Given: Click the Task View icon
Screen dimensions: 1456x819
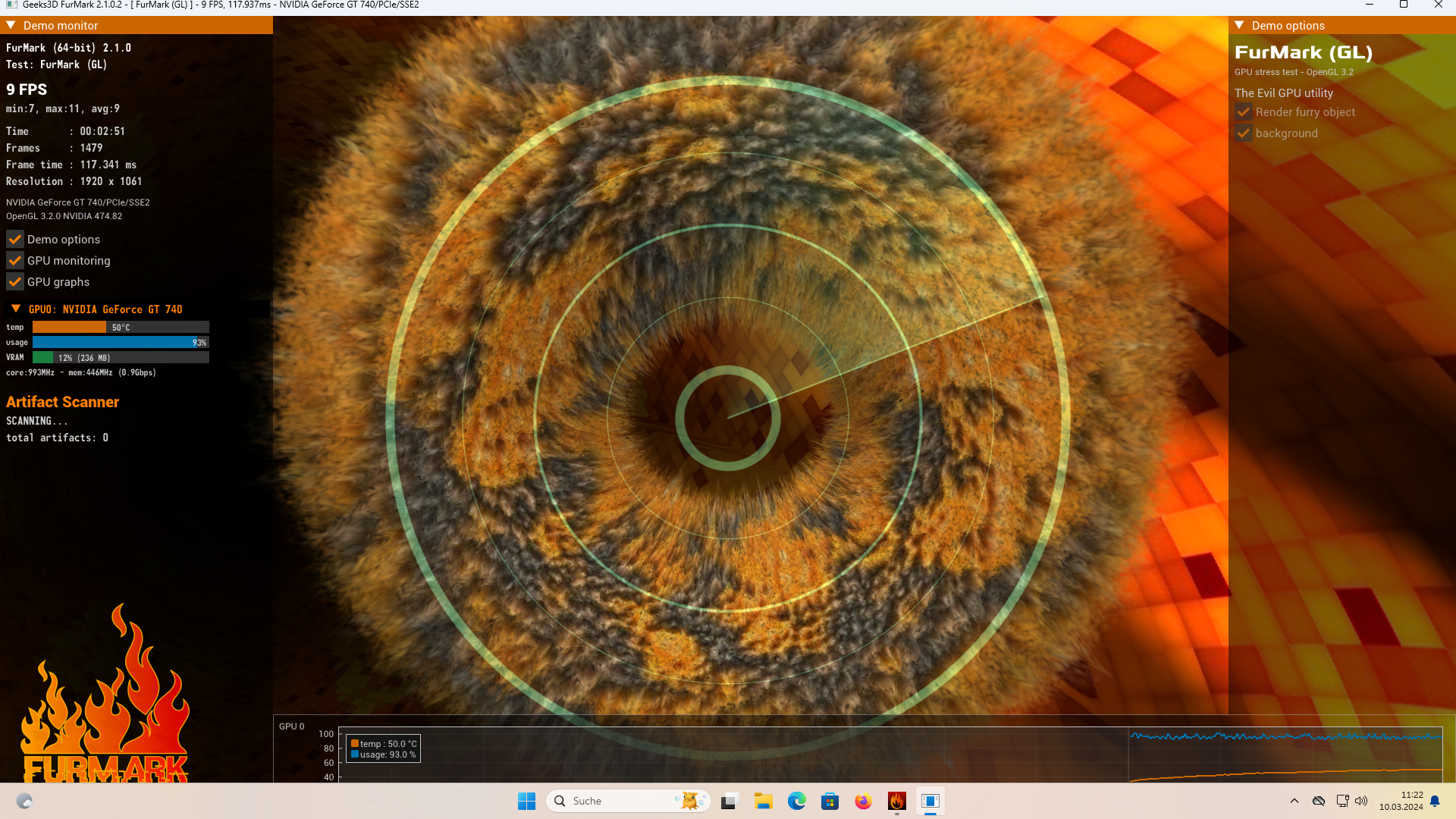Looking at the screenshot, I should (x=730, y=801).
